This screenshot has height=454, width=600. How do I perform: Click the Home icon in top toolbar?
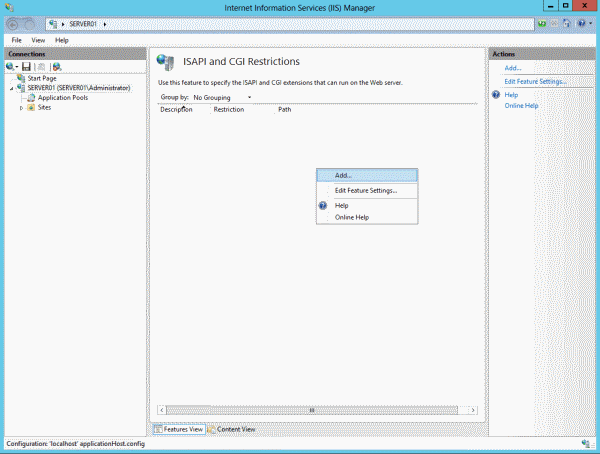point(567,24)
